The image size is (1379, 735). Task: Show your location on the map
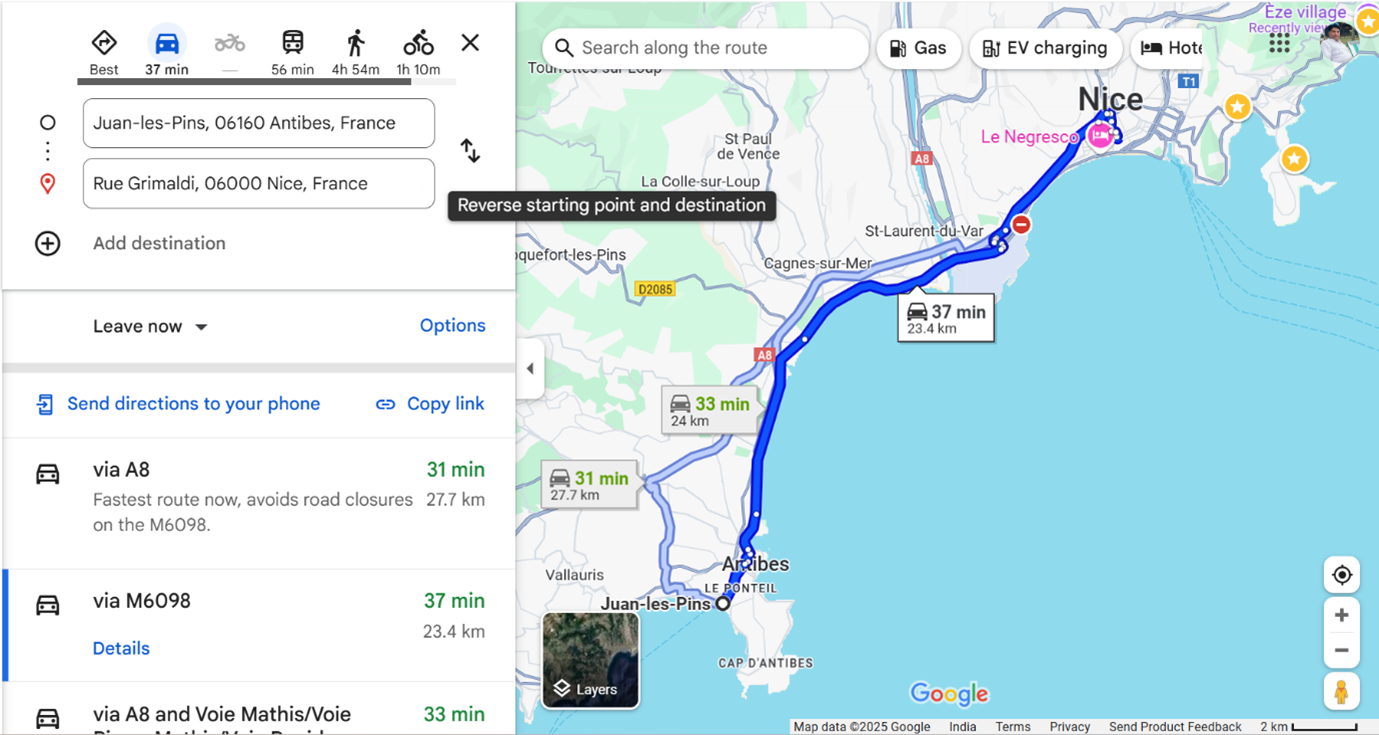(x=1342, y=575)
